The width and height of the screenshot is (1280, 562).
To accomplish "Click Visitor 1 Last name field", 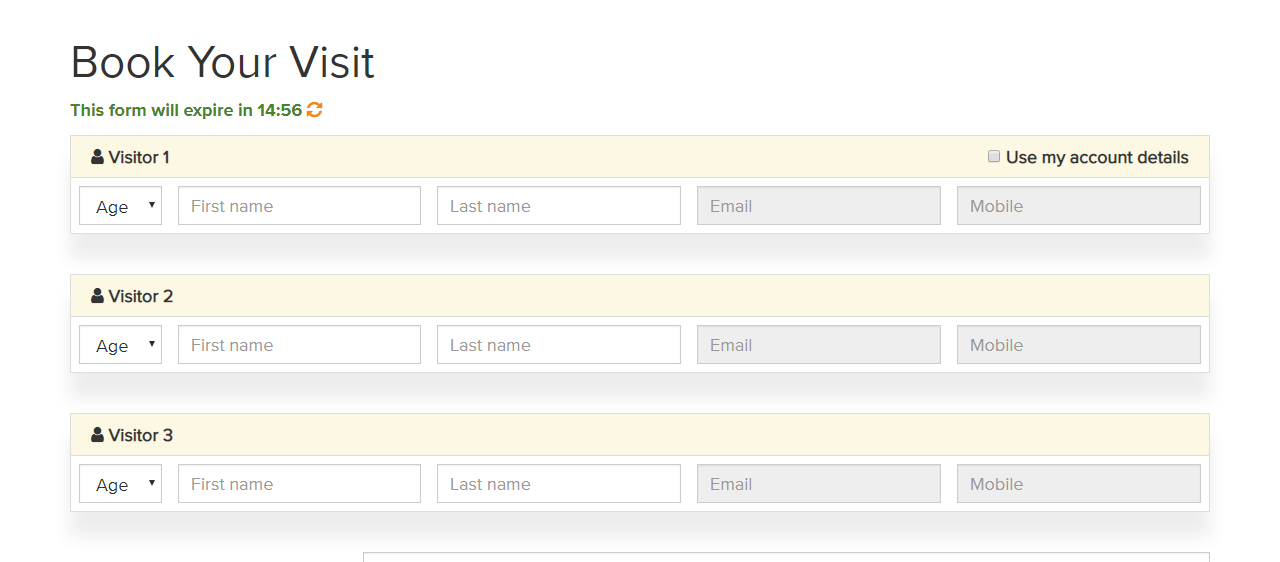I will (x=558, y=206).
